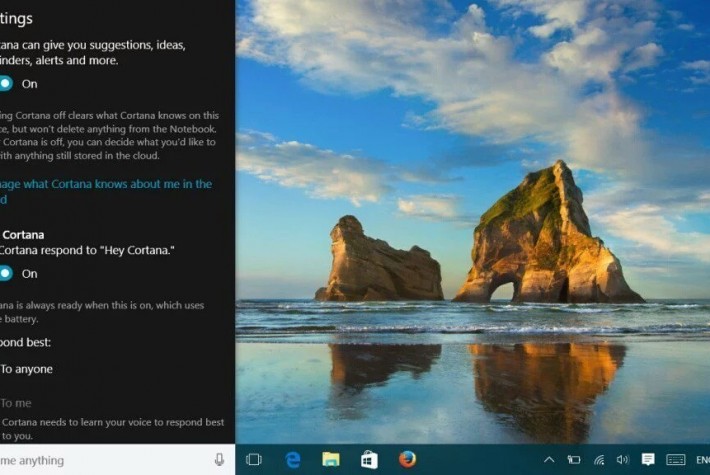The width and height of the screenshot is (710, 475).
Task: Select the "To anyone" response option
Action: 26,369
